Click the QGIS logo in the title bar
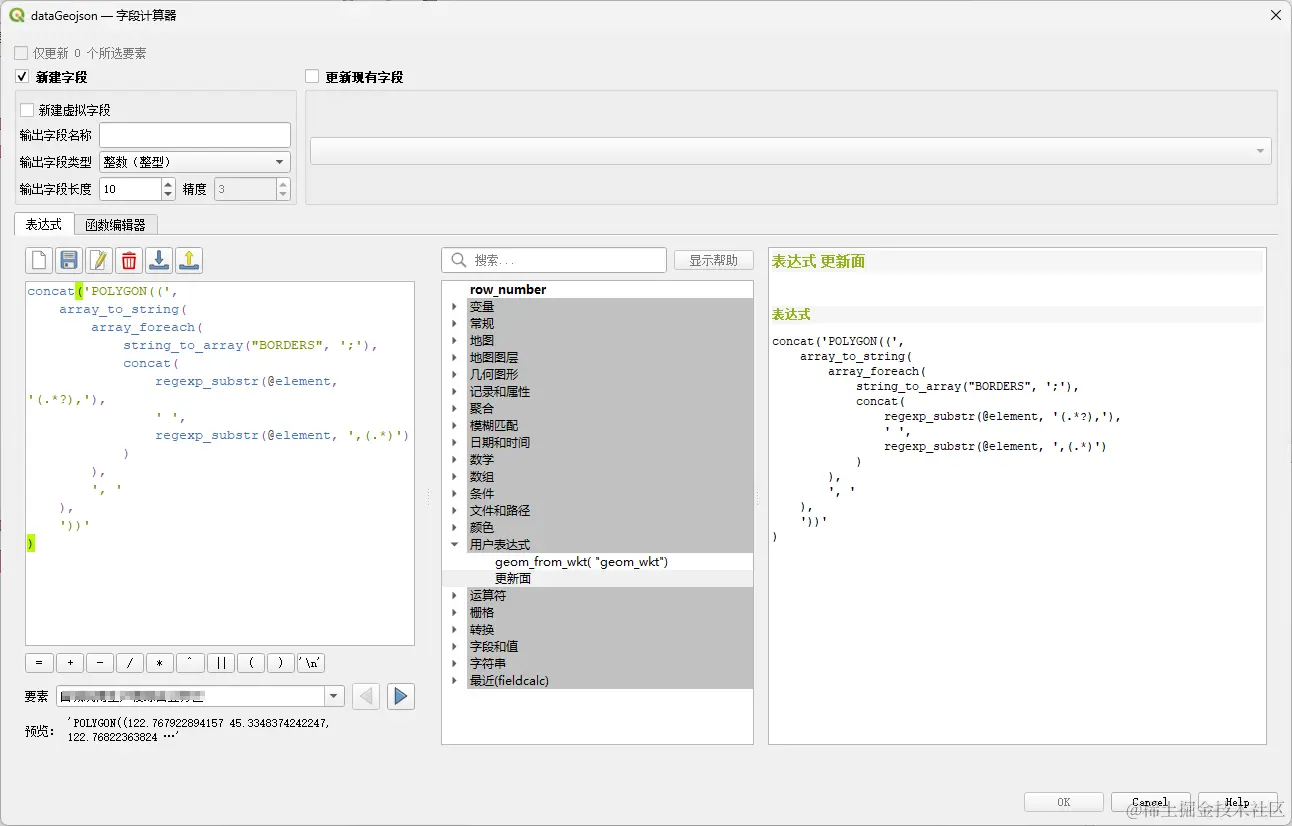Viewport: 1292px width, 826px height. [17, 15]
